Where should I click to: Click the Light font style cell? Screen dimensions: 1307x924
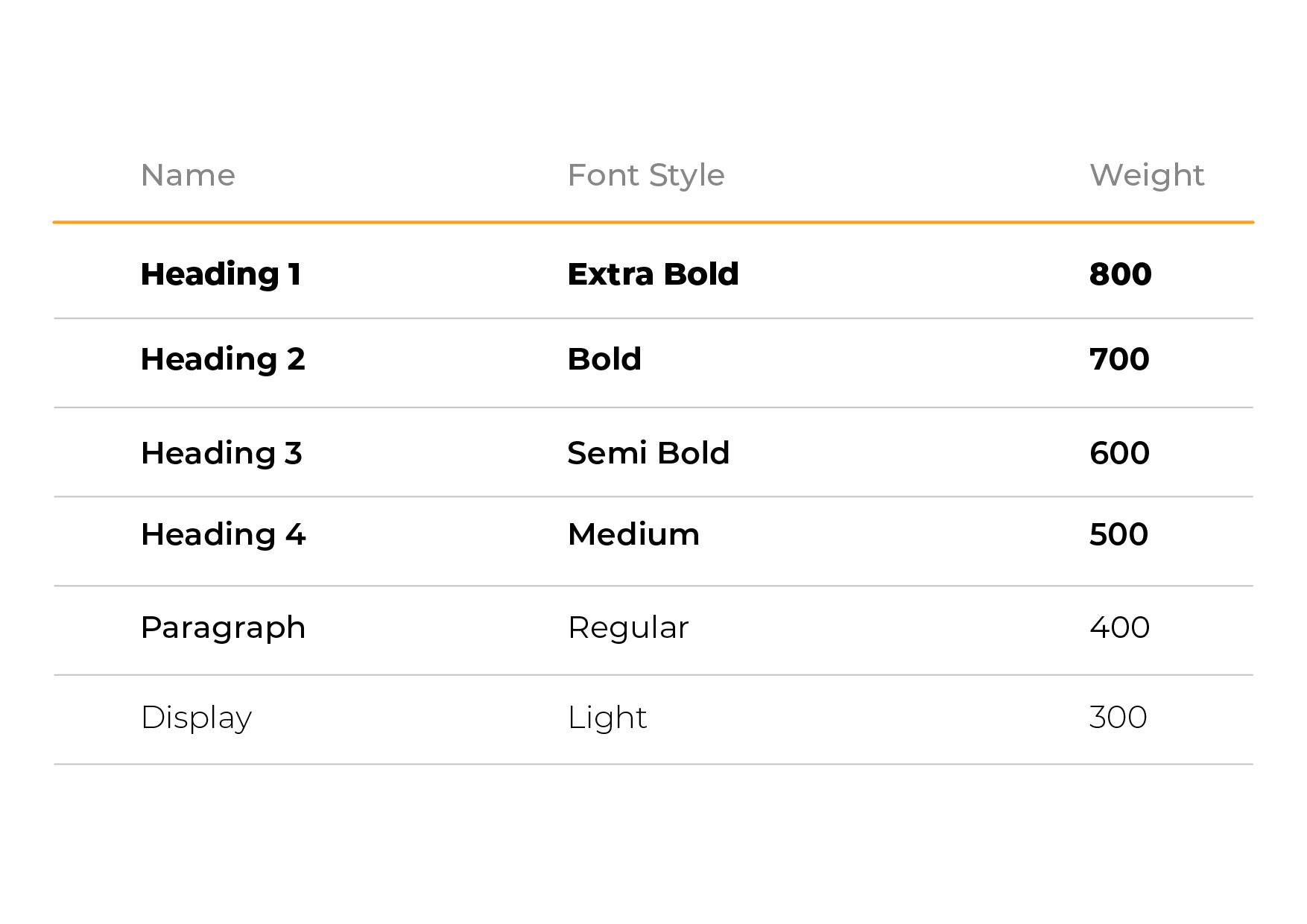point(607,719)
